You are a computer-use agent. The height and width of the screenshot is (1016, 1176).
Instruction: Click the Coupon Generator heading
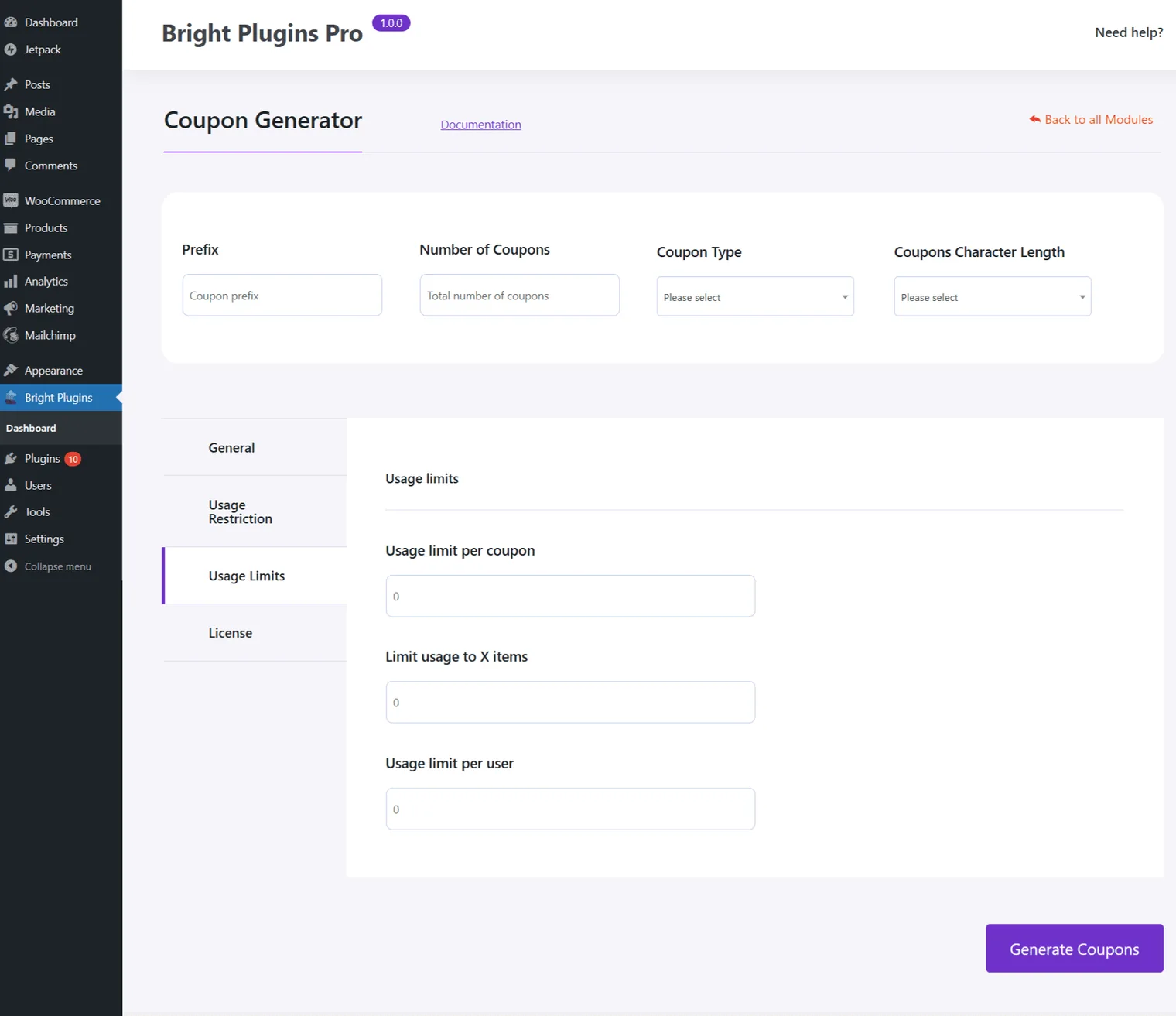(263, 121)
